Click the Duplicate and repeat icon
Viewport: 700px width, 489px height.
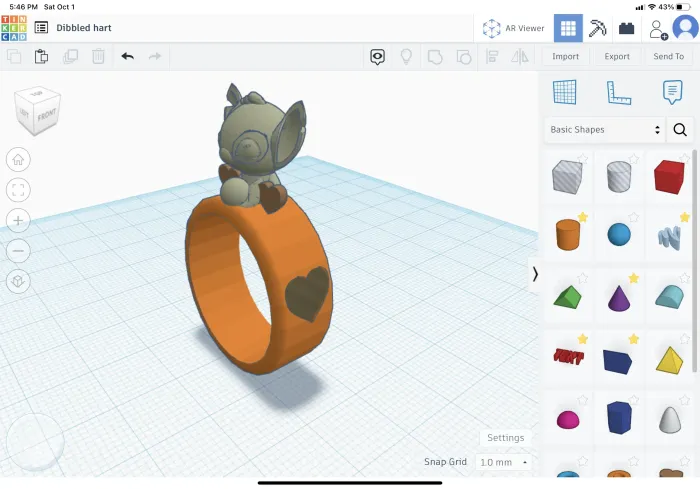click(x=70, y=56)
